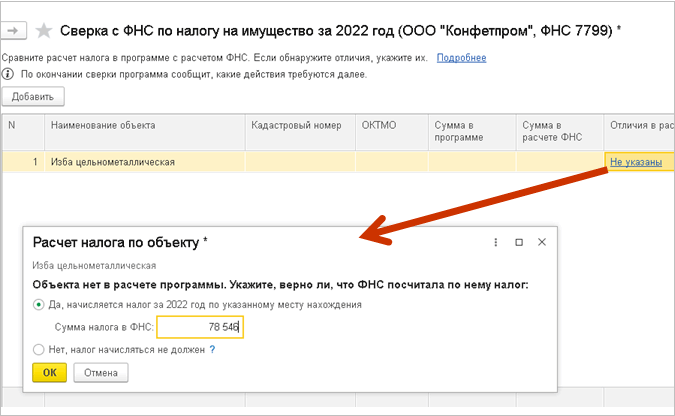The width and height of the screenshot is (675, 416).
Task: Click the favorites star icon
Action: pyautogui.click(x=44, y=31)
